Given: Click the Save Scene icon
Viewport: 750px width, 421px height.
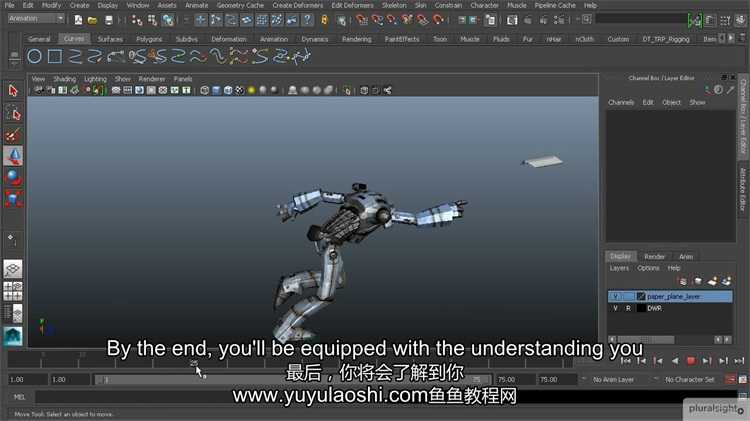Looking at the screenshot, I should pyautogui.click(x=109, y=20).
